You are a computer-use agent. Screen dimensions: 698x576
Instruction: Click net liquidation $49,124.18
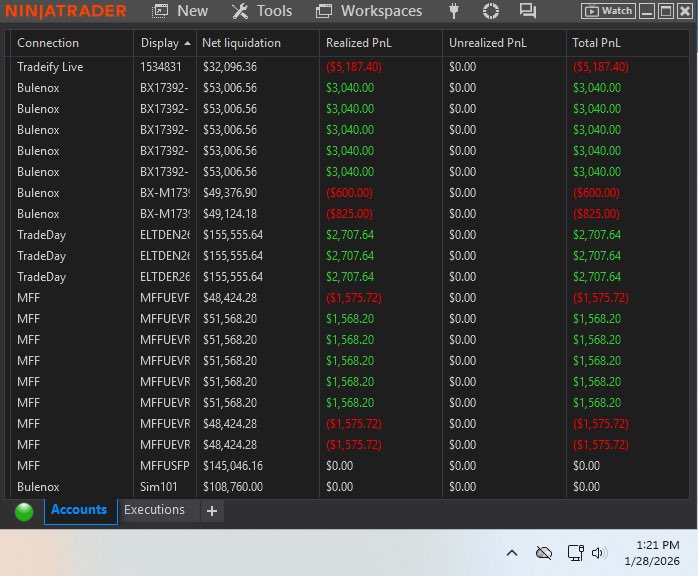tap(230, 214)
